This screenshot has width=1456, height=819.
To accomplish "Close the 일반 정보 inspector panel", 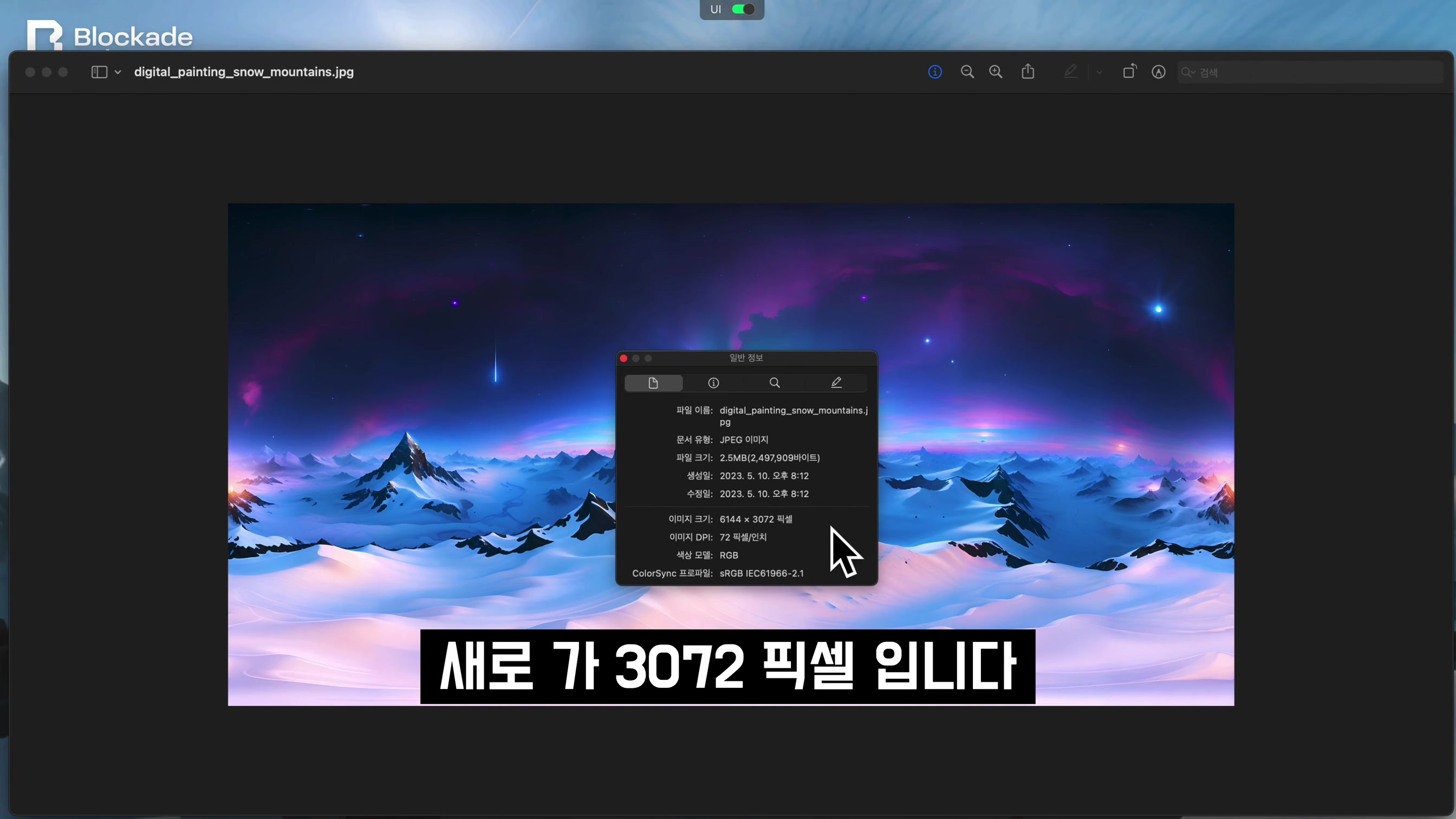I will pos(623,359).
